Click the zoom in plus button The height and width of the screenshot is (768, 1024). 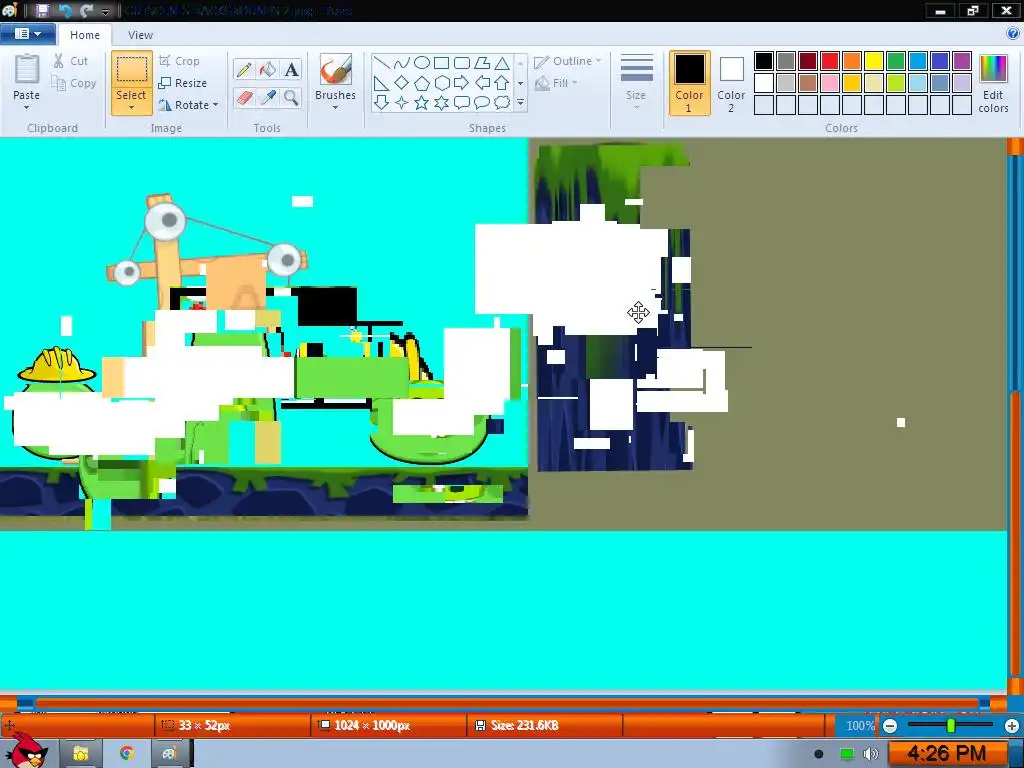(x=1012, y=726)
